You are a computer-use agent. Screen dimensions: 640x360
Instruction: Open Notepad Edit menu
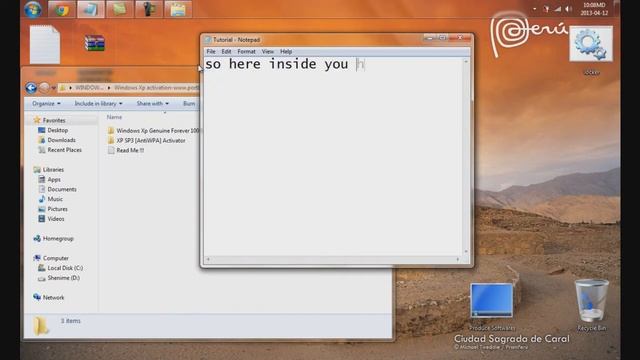pos(226,51)
